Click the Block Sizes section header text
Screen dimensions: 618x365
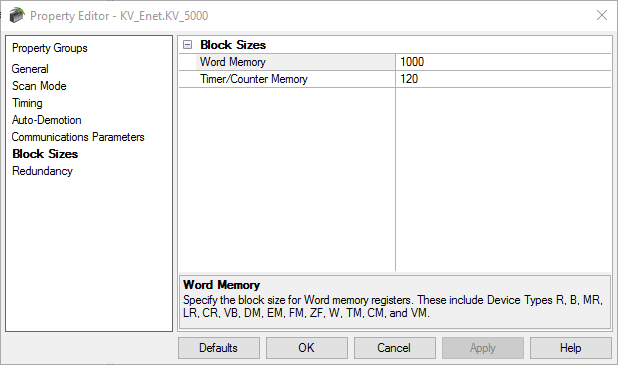233,45
